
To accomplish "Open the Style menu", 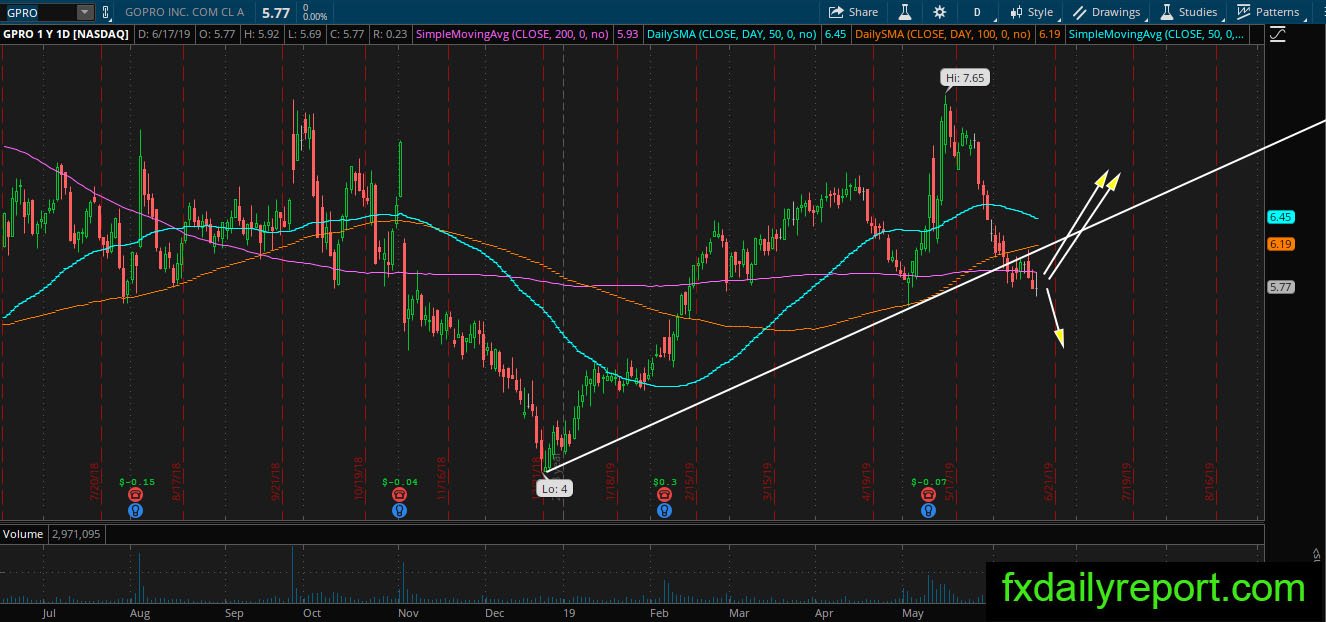I will (x=1031, y=12).
